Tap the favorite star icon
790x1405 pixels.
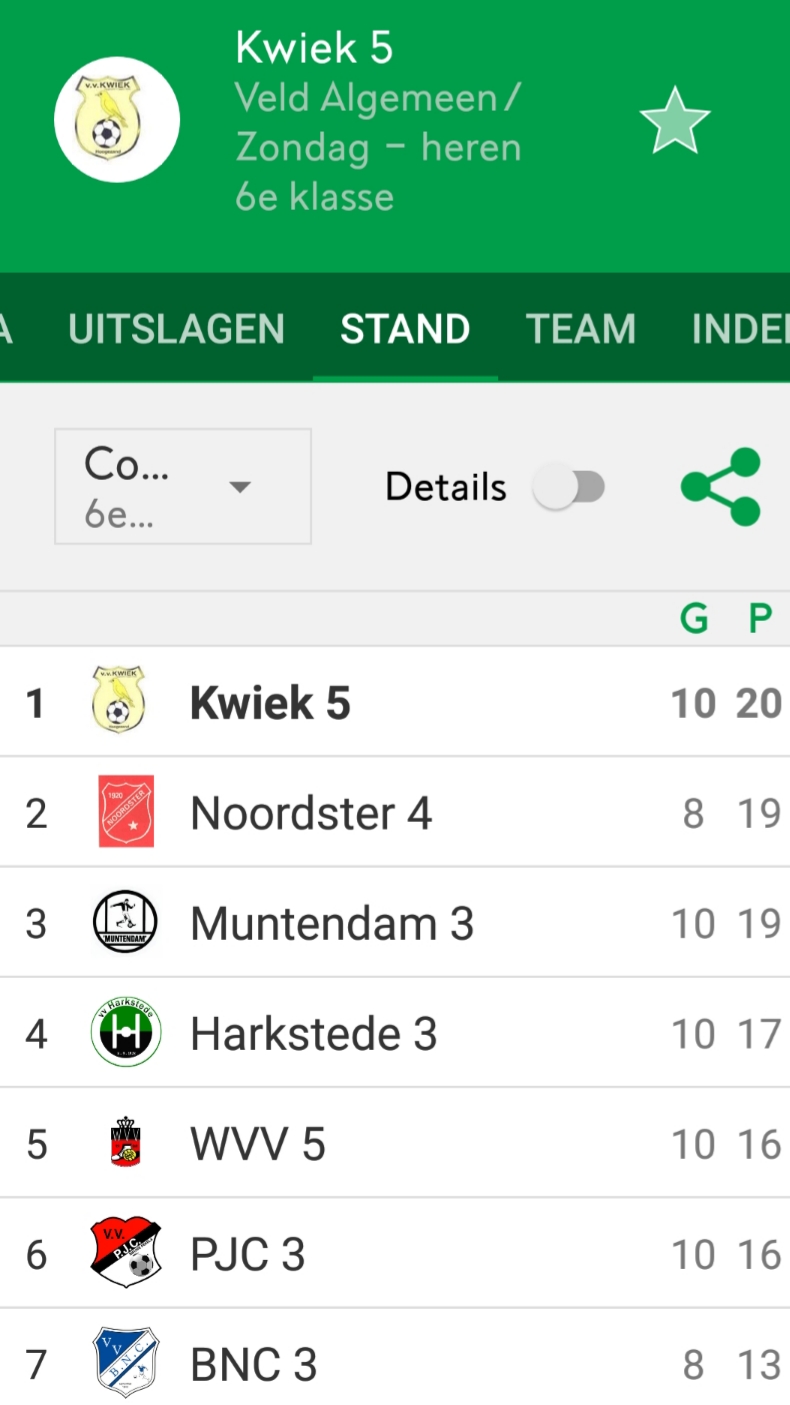[675, 120]
